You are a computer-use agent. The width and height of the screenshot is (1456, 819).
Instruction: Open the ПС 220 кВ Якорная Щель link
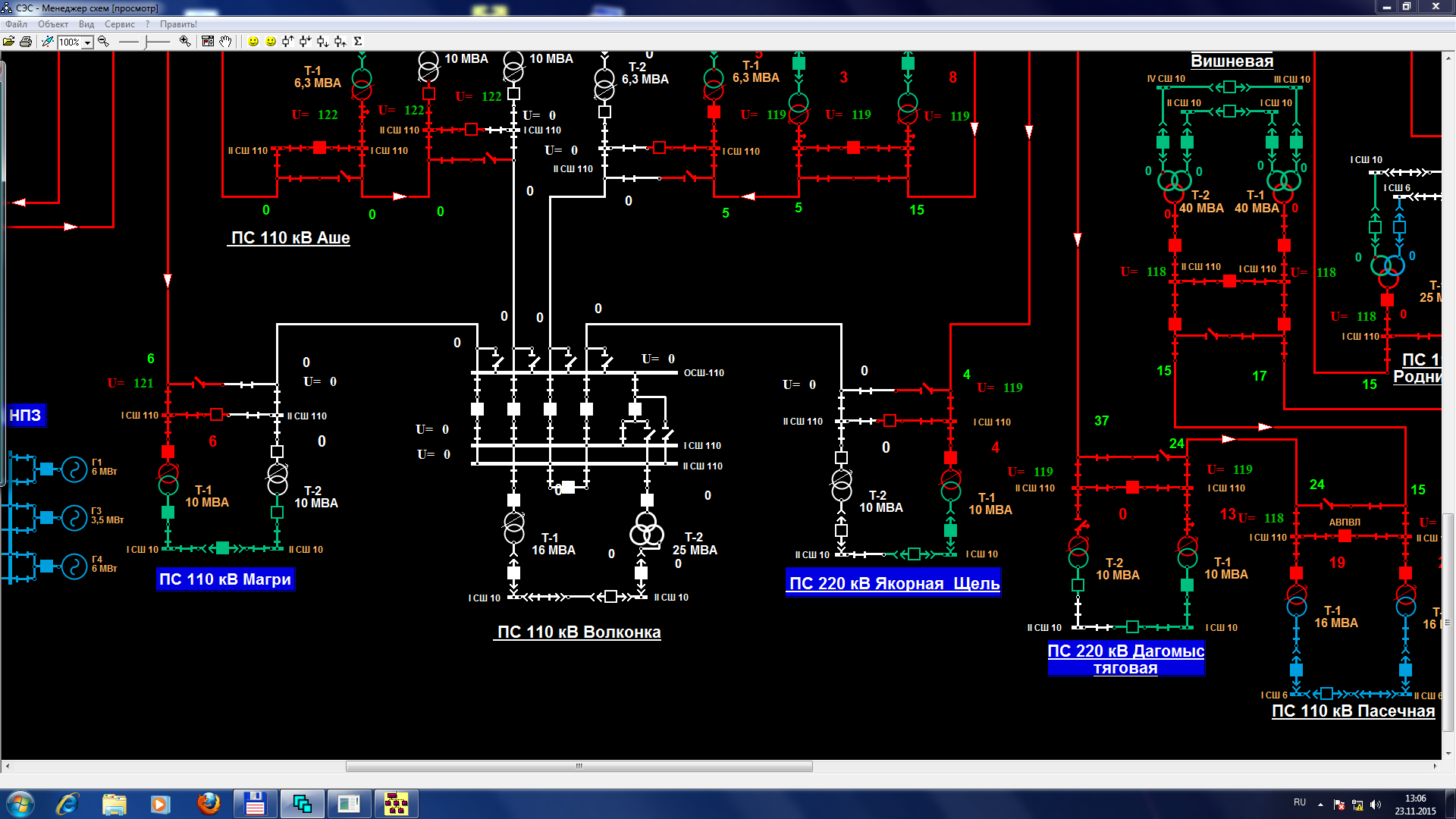(x=894, y=583)
